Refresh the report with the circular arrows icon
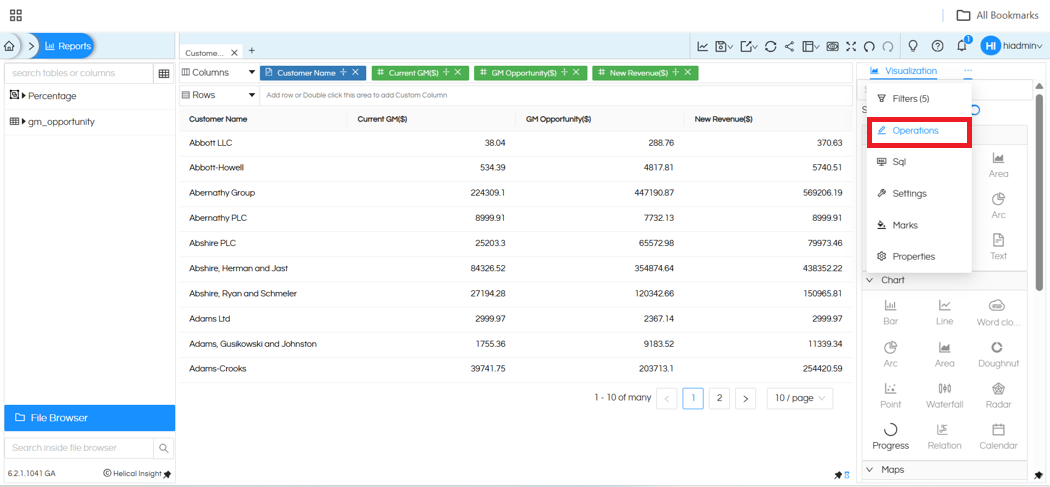 [771, 46]
